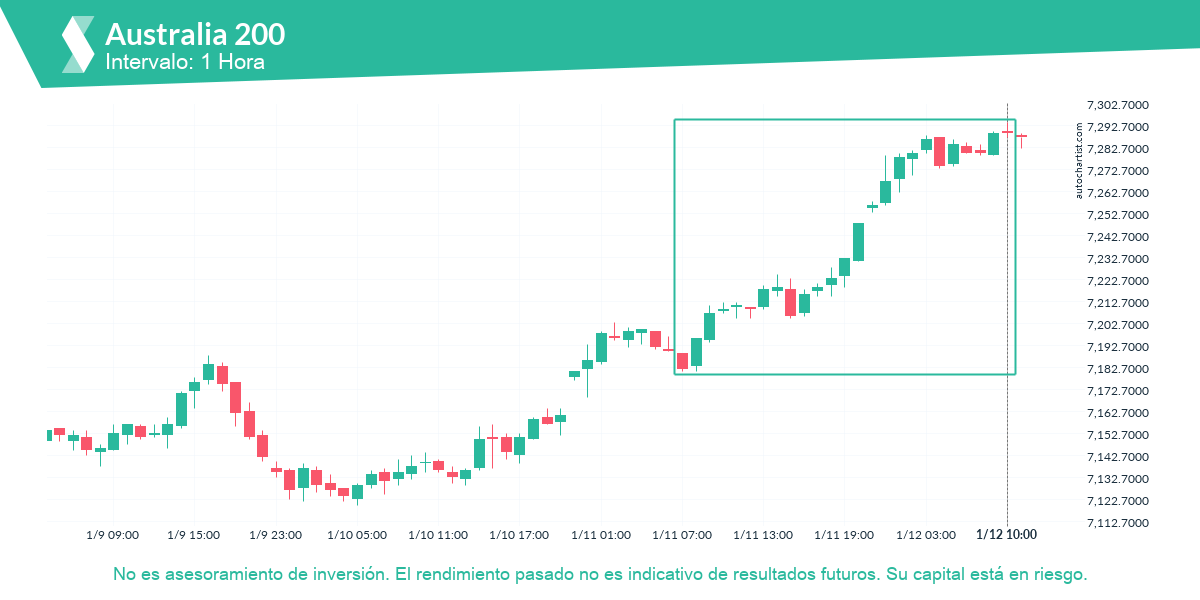Click the 7,302.7000 price level
This screenshot has width=1200, height=600.
click(x=1117, y=105)
